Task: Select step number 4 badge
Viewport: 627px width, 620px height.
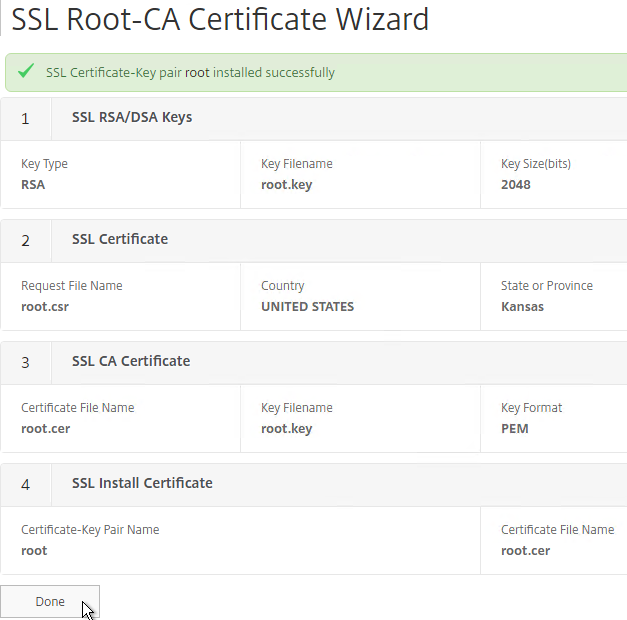Action: click(26, 485)
